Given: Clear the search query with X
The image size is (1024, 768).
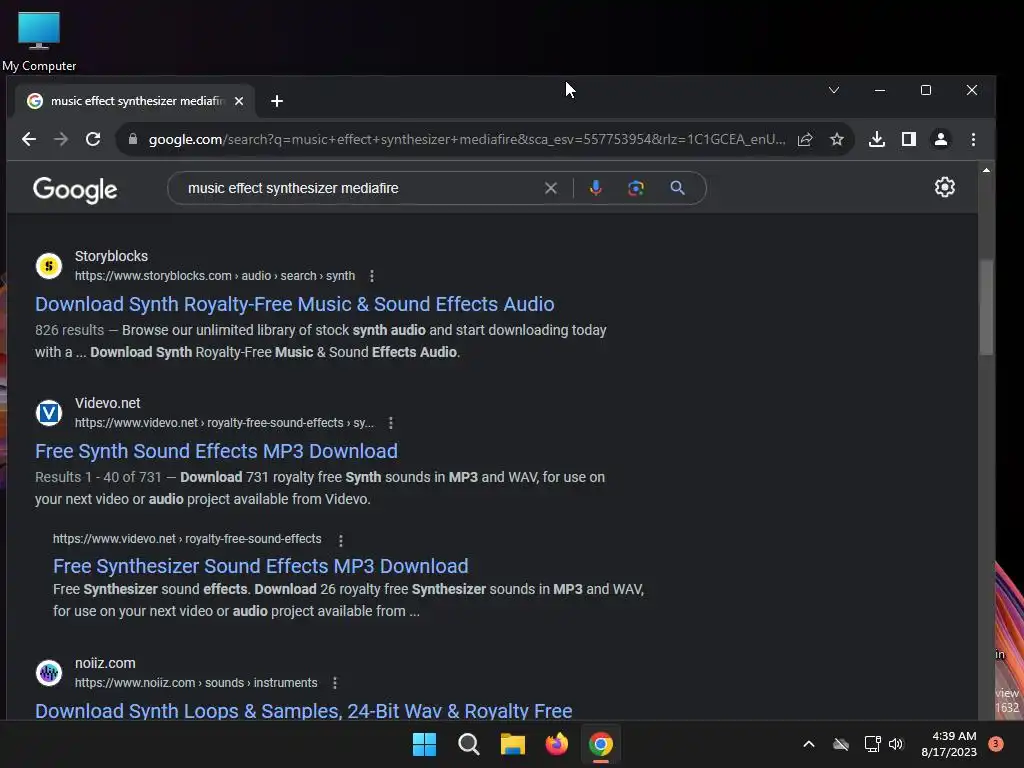Looking at the screenshot, I should click(x=551, y=188).
